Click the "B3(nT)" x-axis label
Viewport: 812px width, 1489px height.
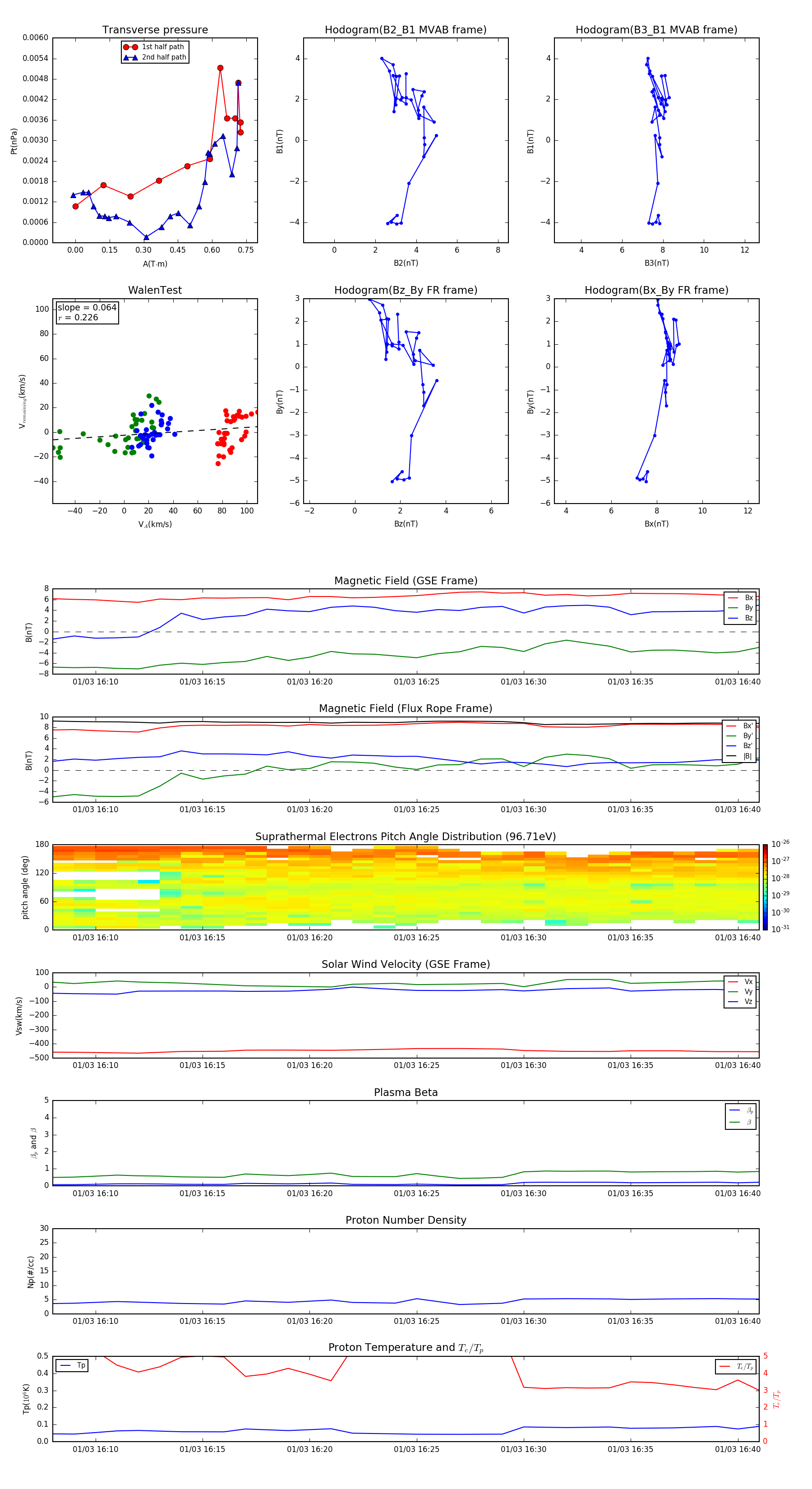(656, 264)
